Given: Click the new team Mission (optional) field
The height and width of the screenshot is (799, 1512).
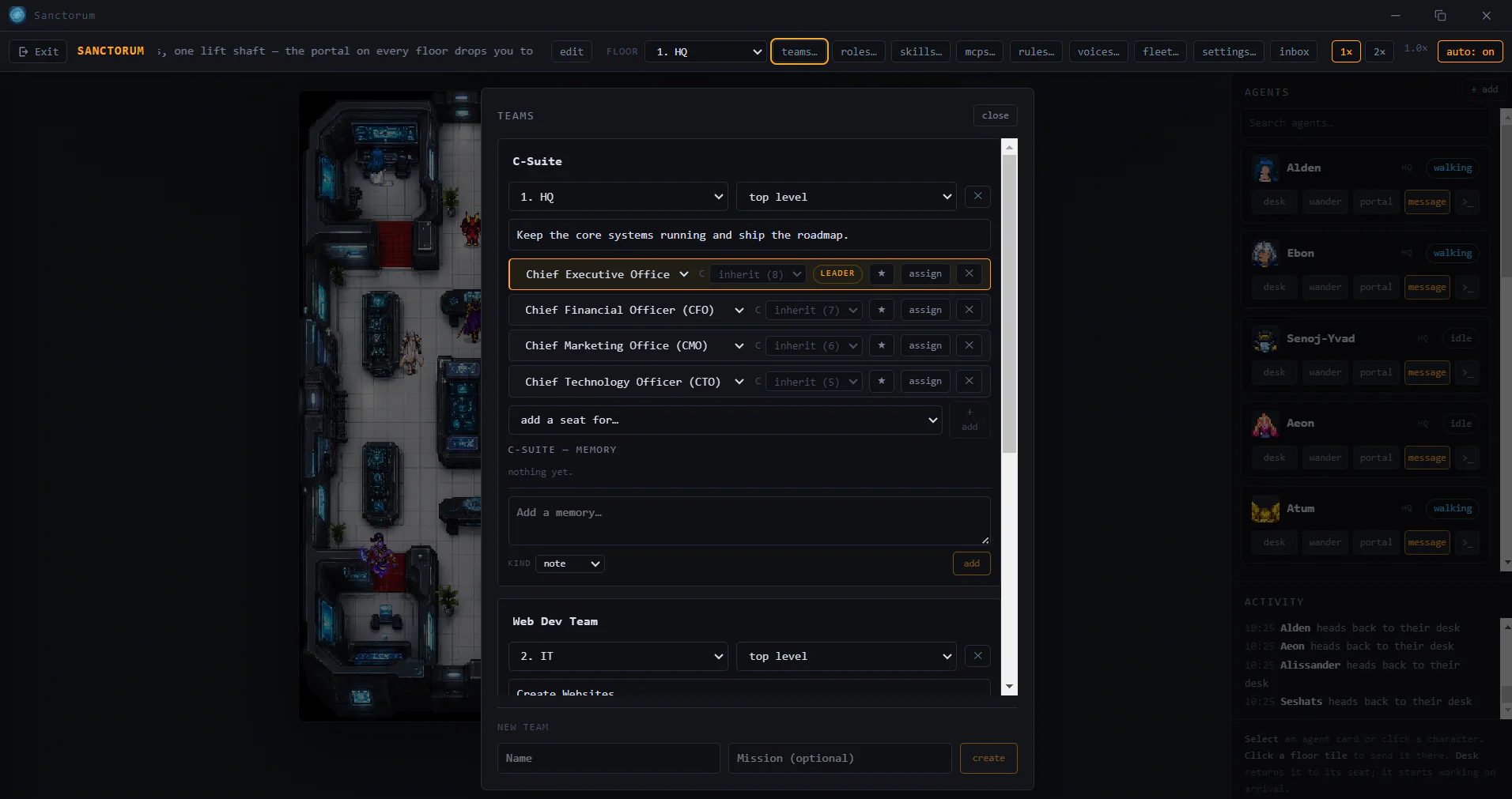Looking at the screenshot, I should point(840,758).
